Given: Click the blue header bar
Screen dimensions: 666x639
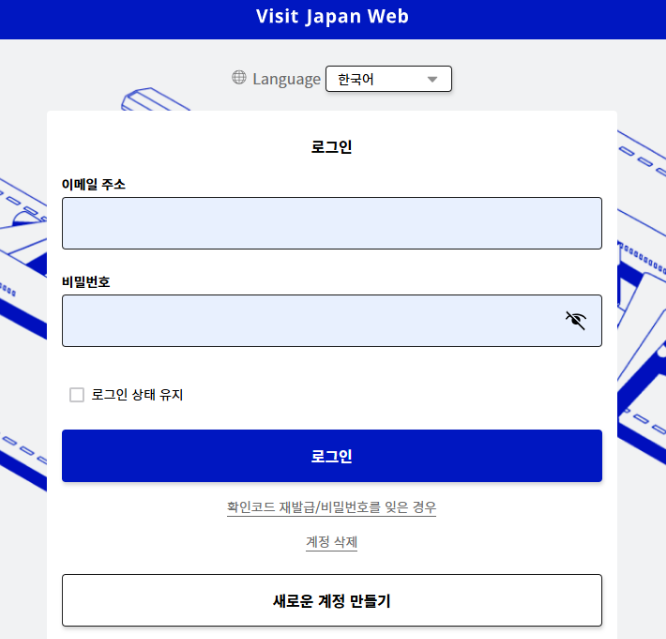Looking at the screenshot, I should tap(333, 20).
